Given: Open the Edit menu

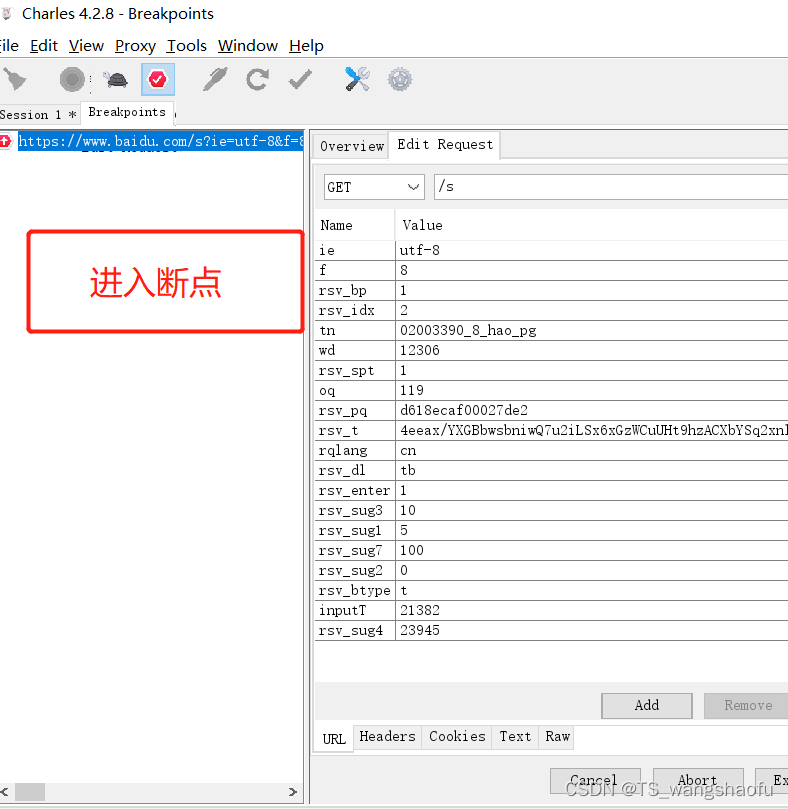Looking at the screenshot, I should [44, 46].
